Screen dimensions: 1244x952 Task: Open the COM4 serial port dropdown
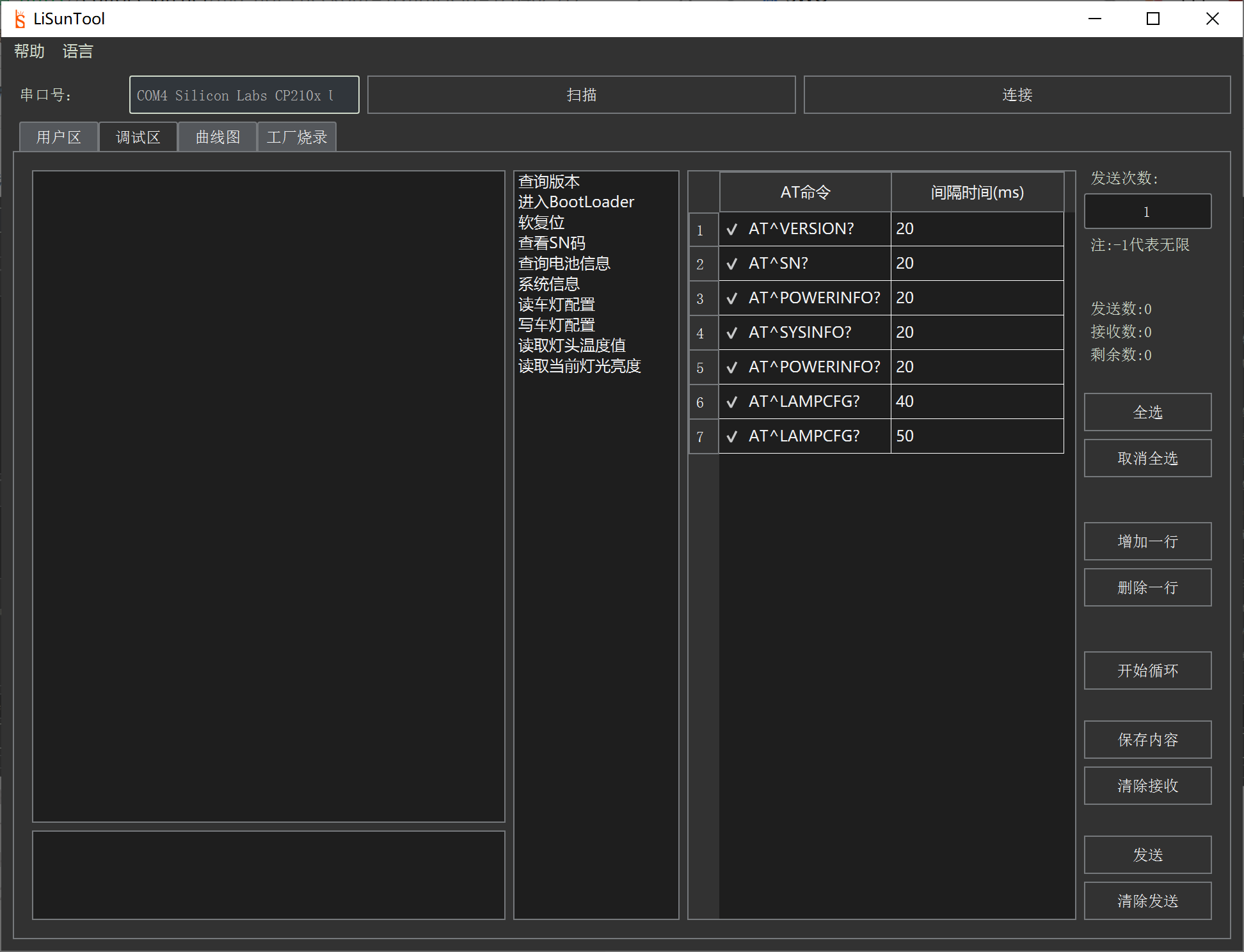click(244, 95)
